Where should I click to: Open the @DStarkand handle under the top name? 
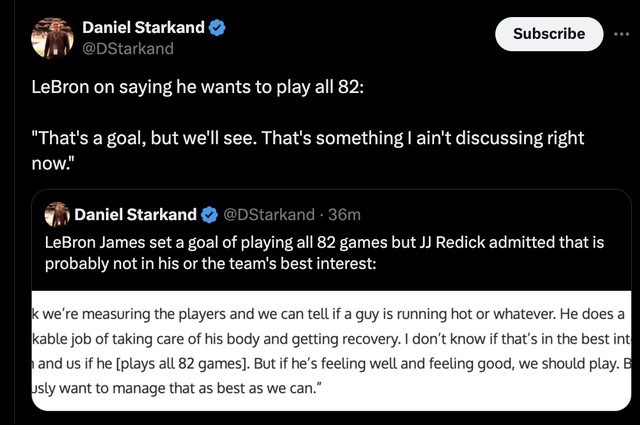[x=127, y=48]
